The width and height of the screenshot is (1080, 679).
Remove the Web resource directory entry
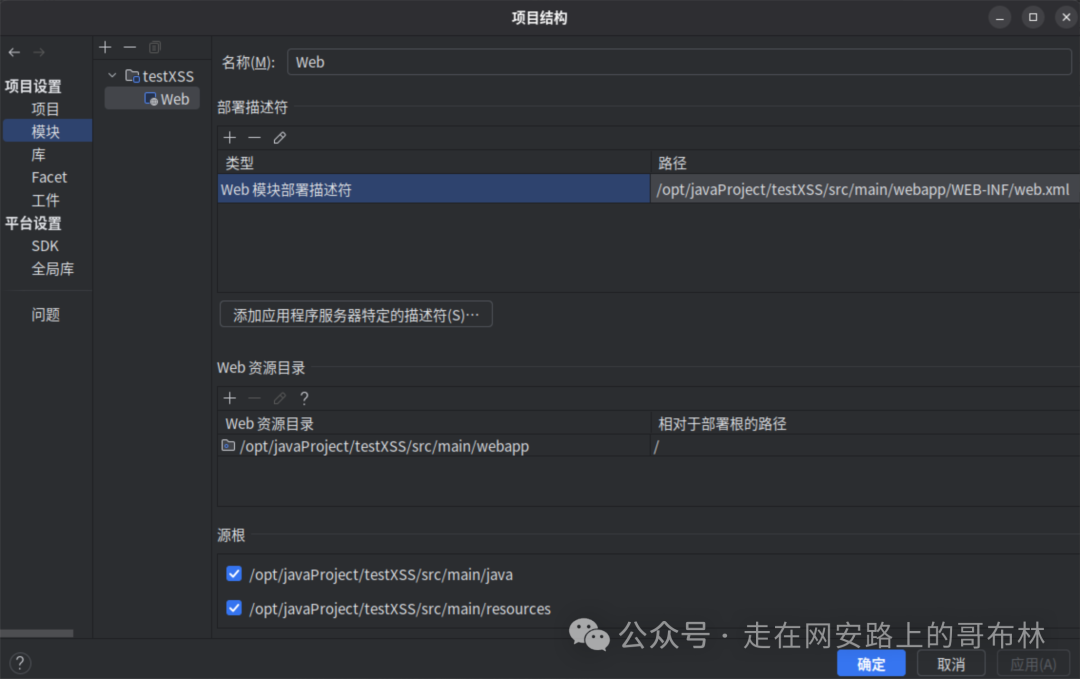tap(255, 398)
